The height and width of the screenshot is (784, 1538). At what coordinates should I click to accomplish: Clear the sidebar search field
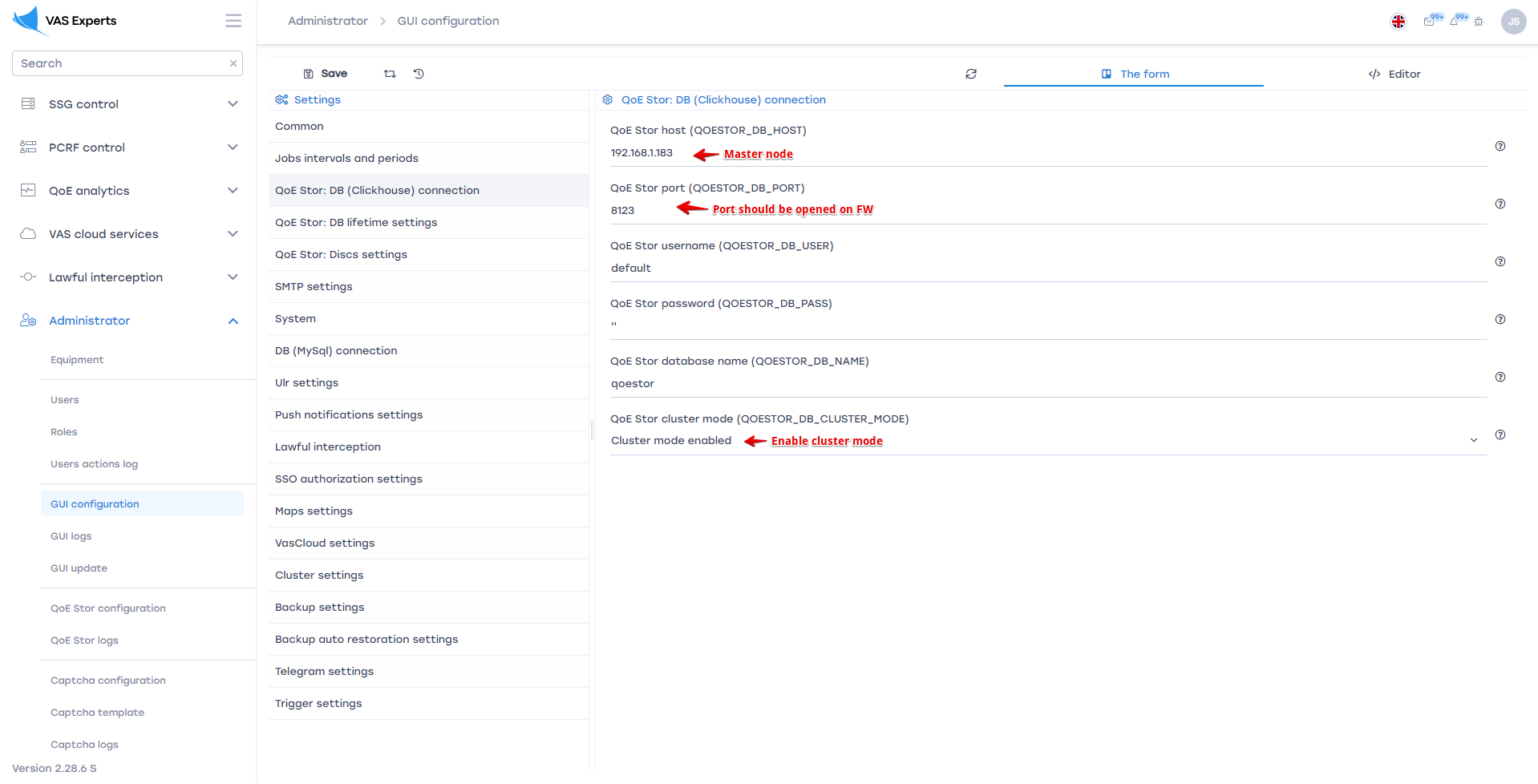233,63
